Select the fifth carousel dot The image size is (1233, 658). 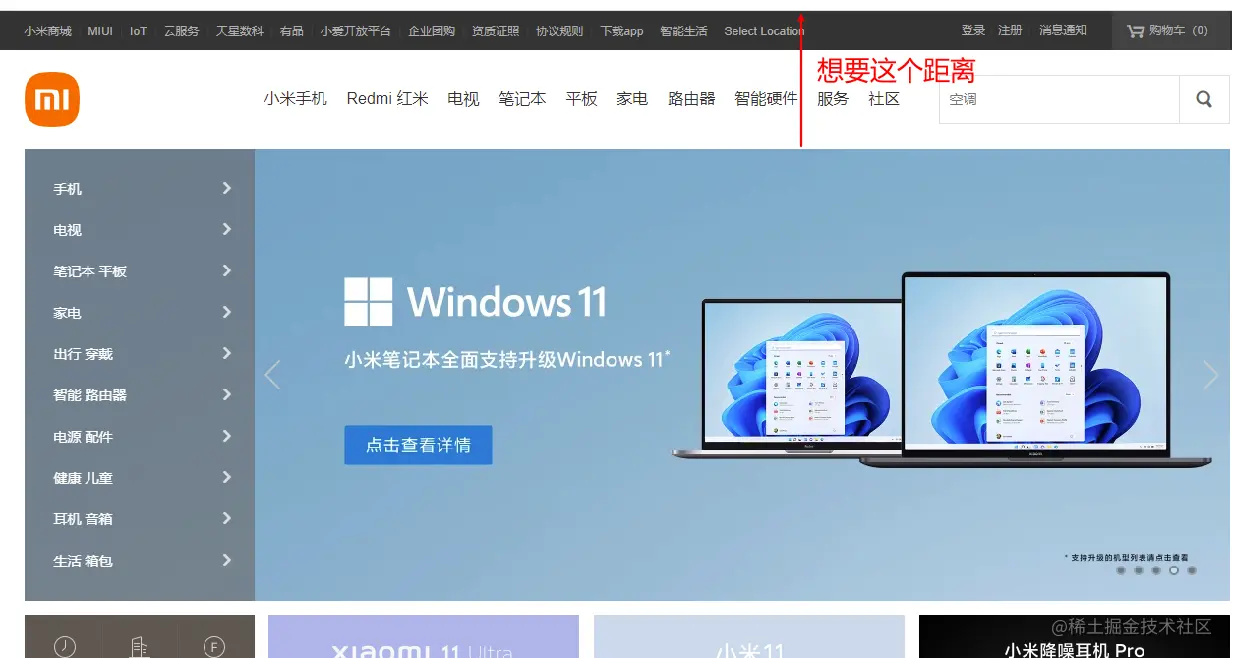pos(1192,570)
